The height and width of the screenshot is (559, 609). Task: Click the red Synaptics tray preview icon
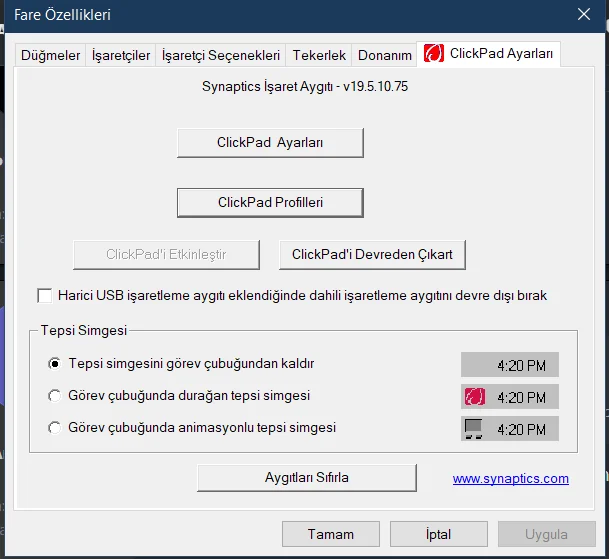tap(475, 397)
